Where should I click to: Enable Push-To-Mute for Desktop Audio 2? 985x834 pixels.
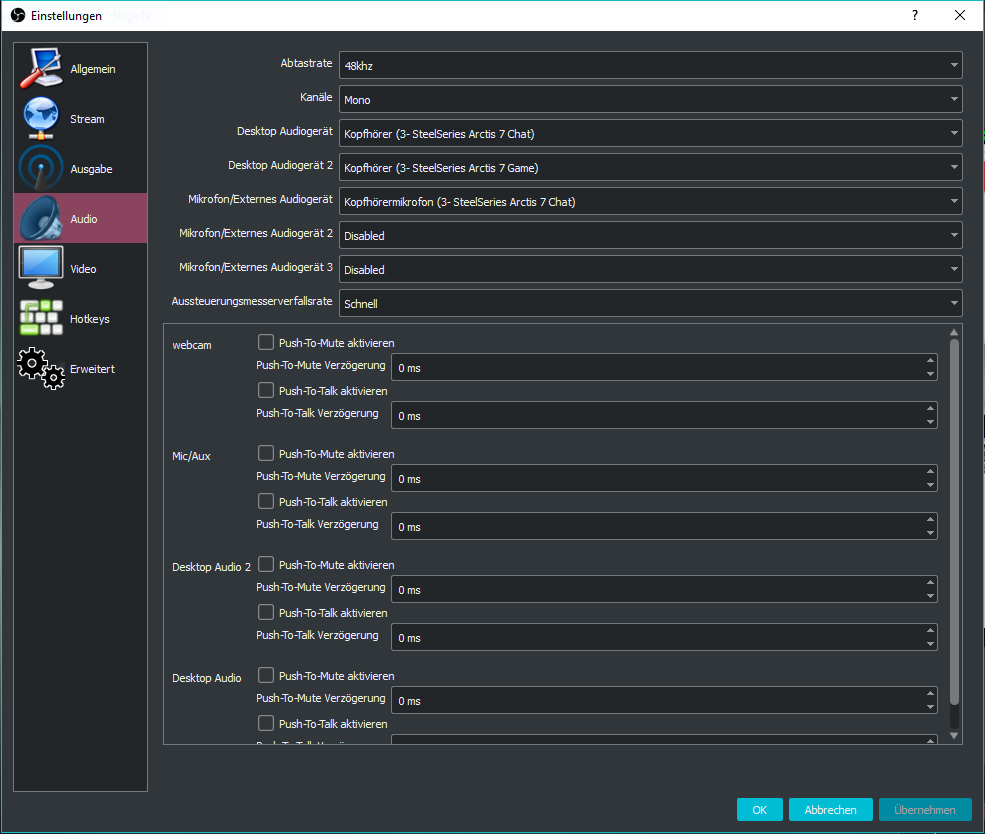(266, 564)
